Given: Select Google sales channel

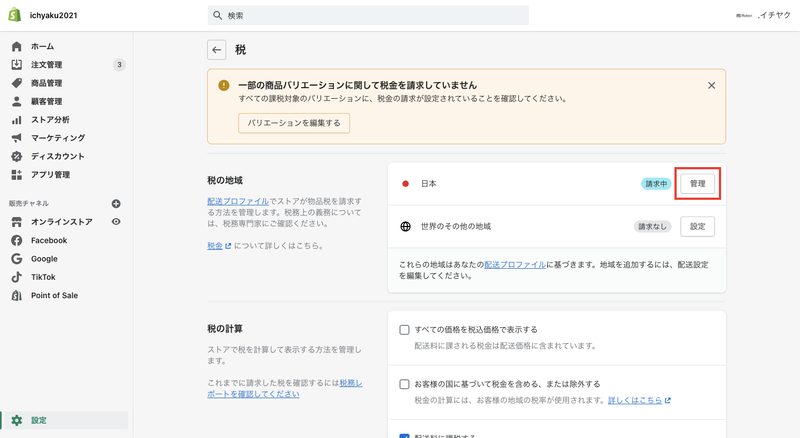Looking at the screenshot, I should (44, 259).
